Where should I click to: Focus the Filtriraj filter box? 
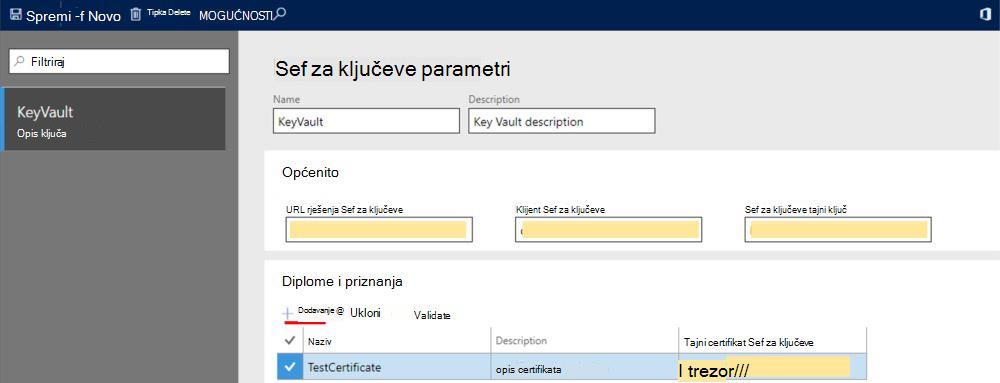coord(119,61)
